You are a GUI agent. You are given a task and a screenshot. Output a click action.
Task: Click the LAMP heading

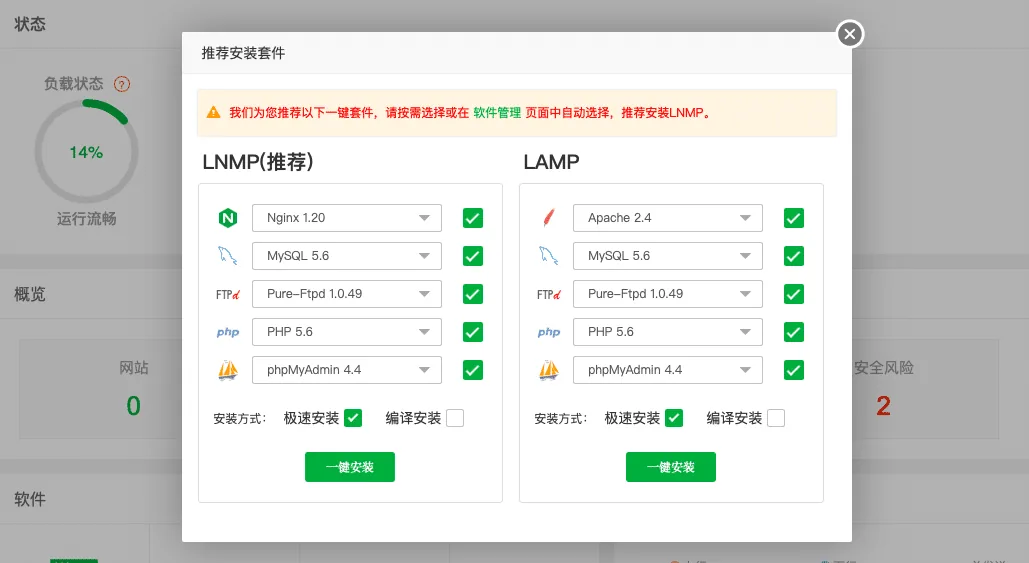click(x=551, y=161)
